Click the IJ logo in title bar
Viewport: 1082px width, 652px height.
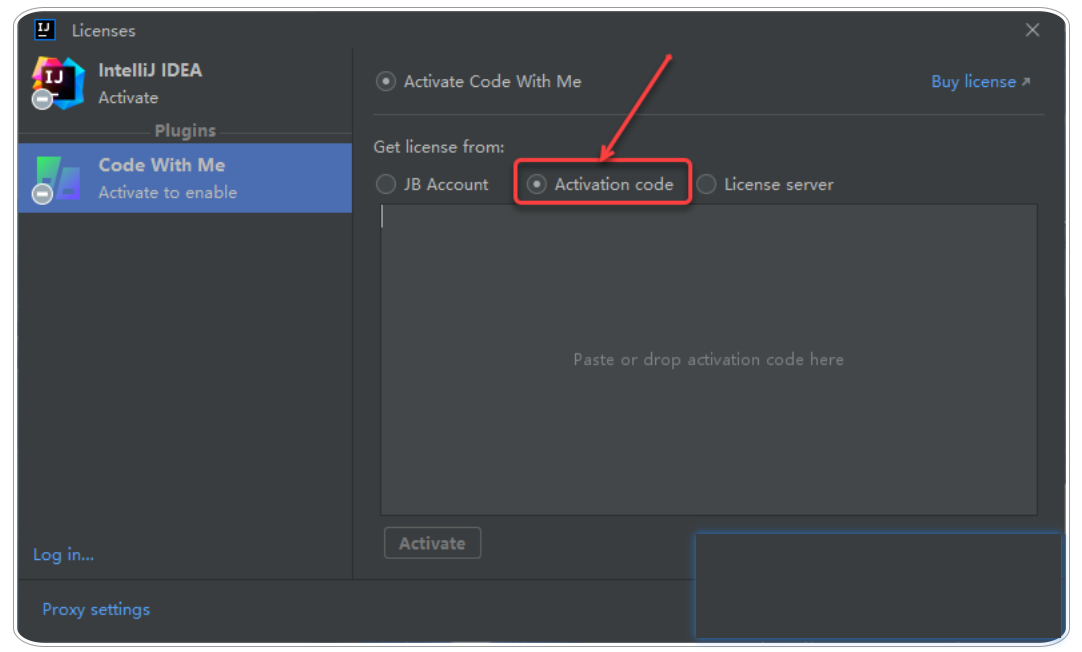pyautogui.click(x=45, y=30)
